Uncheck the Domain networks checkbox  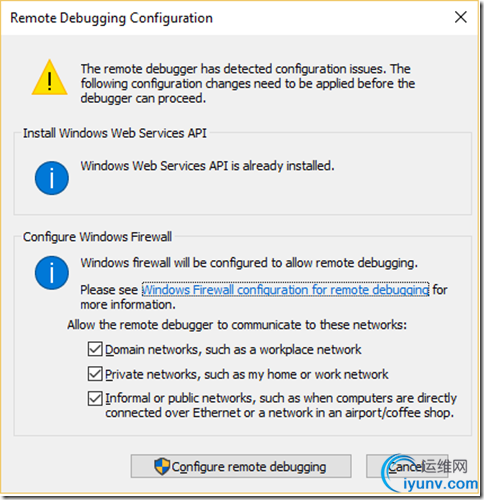(x=95, y=349)
